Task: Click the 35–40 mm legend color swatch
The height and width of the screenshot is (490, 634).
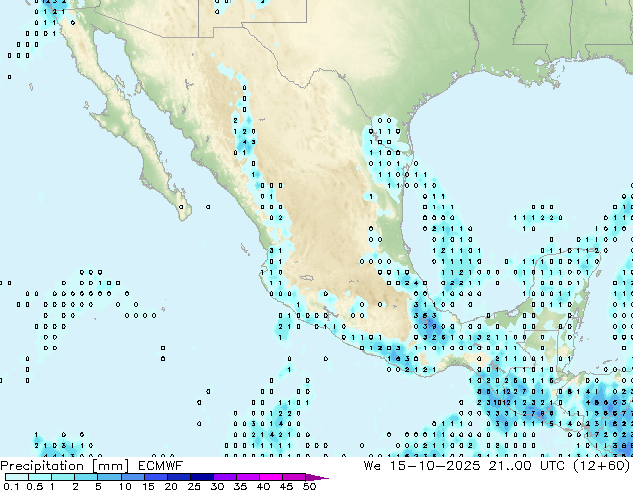Action: point(247,477)
